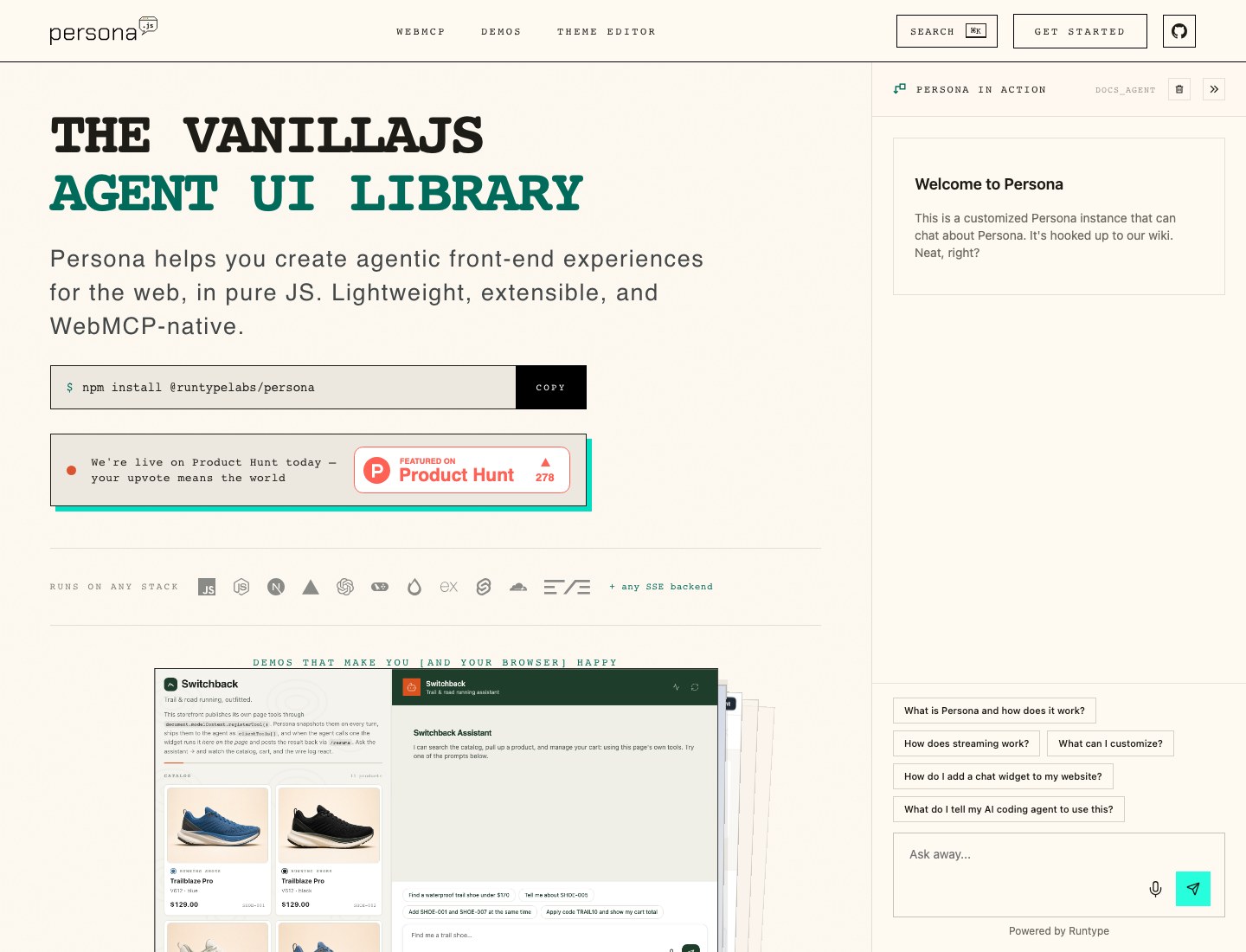The image size is (1246, 952).
Task: Click the Persona in Action panel icon
Action: click(900, 89)
